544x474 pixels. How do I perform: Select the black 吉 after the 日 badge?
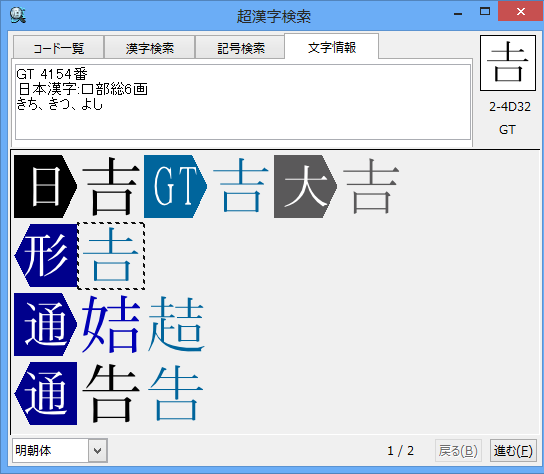[110, 186]
